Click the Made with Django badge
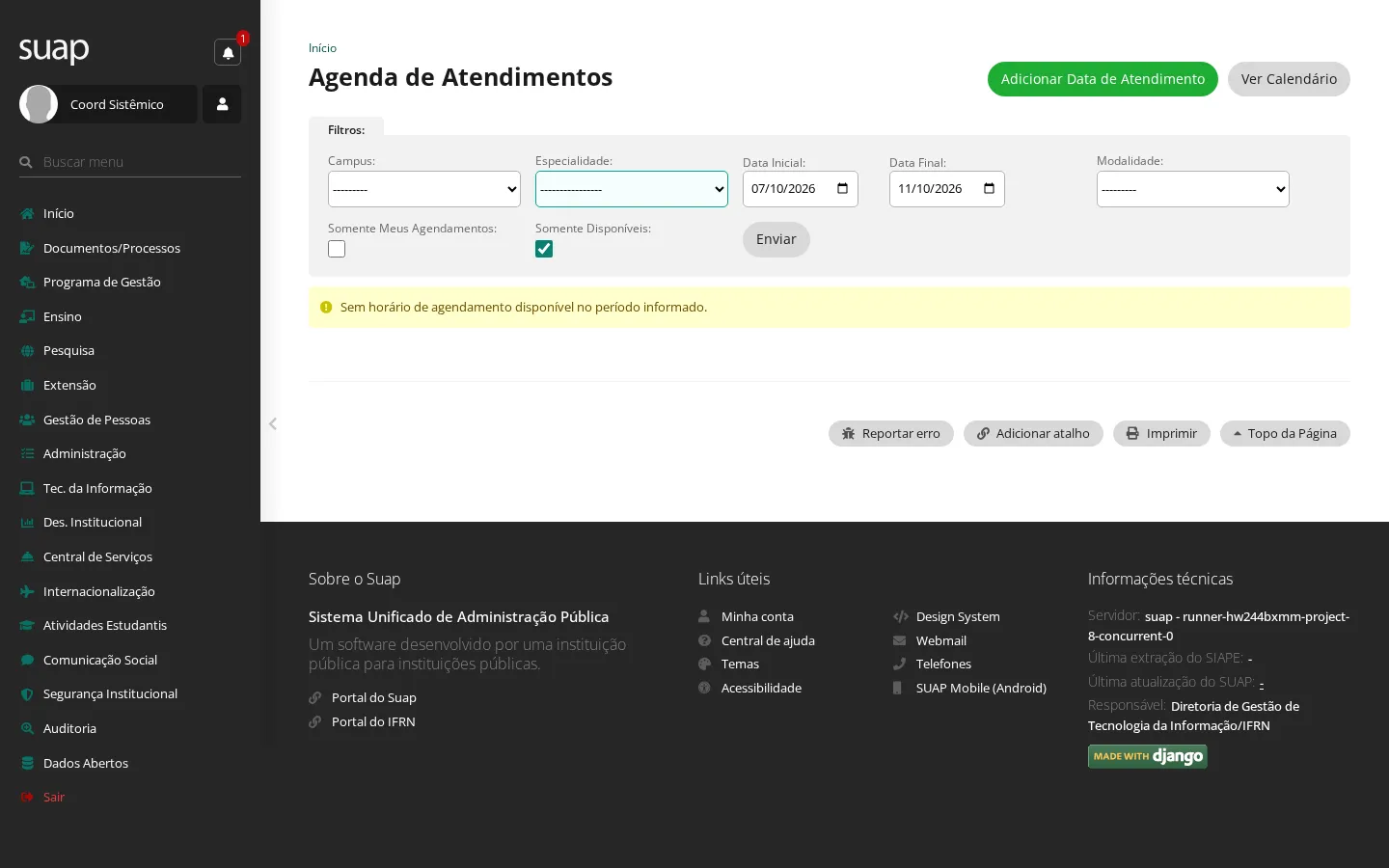 point(1148,756)
